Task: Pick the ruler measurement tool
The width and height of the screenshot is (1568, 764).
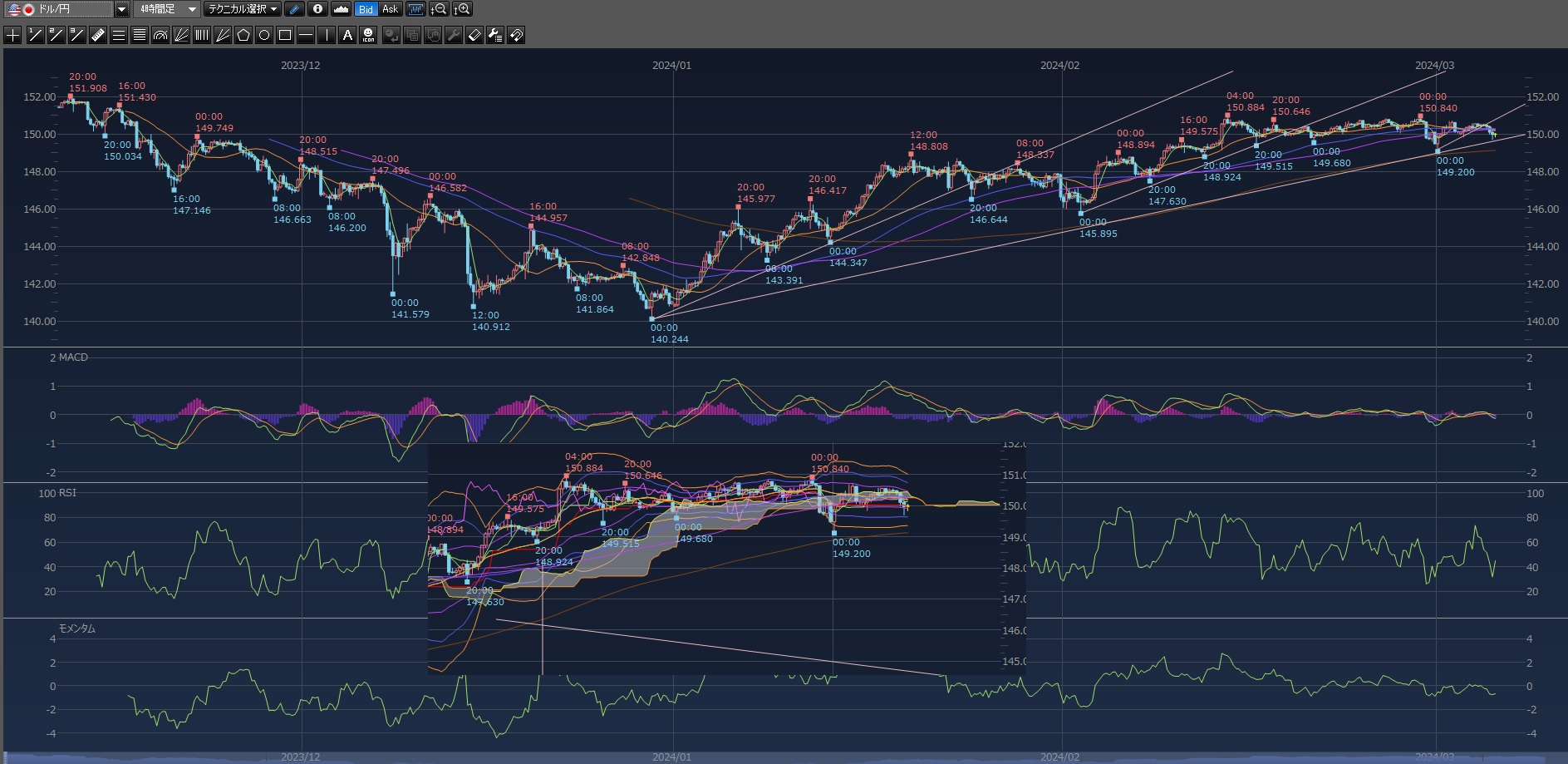Action: pos(97,35)
